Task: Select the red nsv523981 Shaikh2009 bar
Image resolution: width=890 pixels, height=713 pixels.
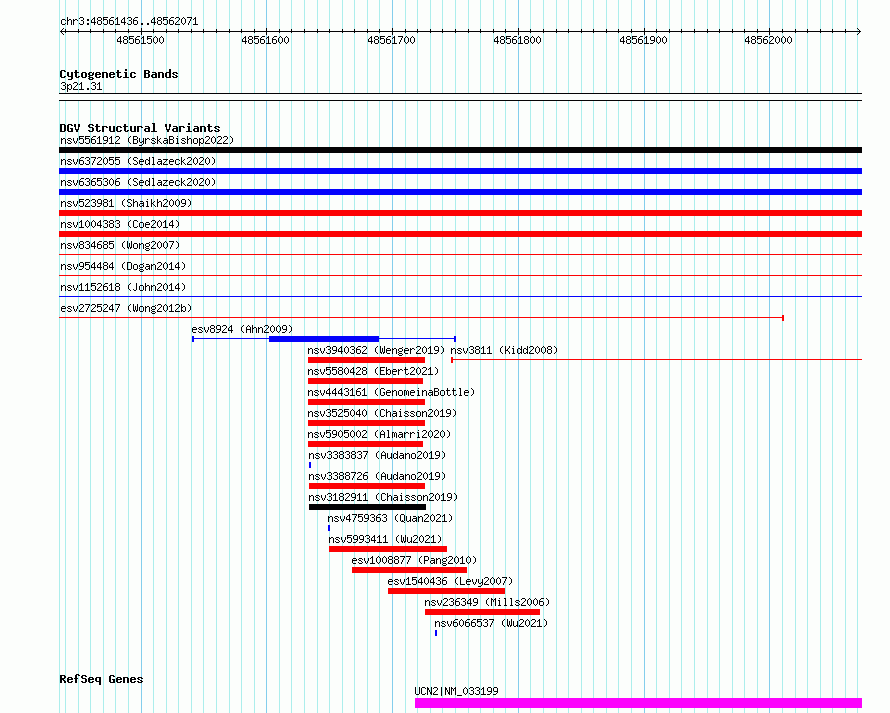Action: (x=460, y=213)
